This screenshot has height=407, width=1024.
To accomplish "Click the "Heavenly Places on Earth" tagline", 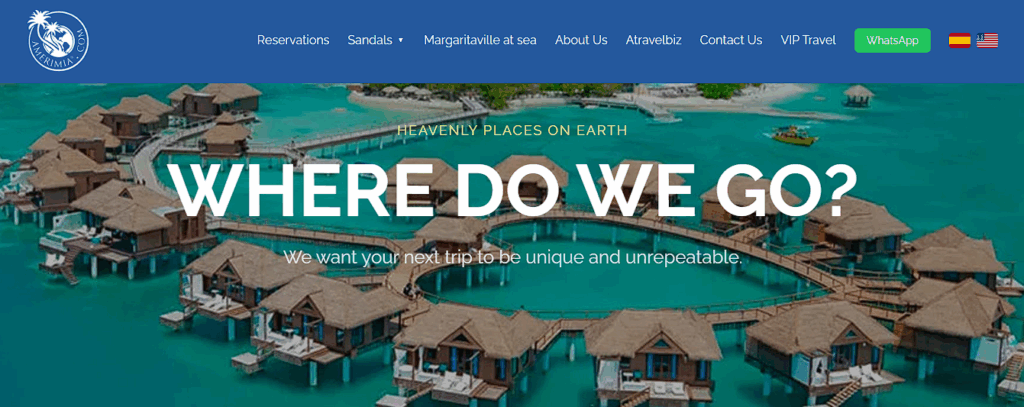I will pyautogui.click(x=513, y=130).
